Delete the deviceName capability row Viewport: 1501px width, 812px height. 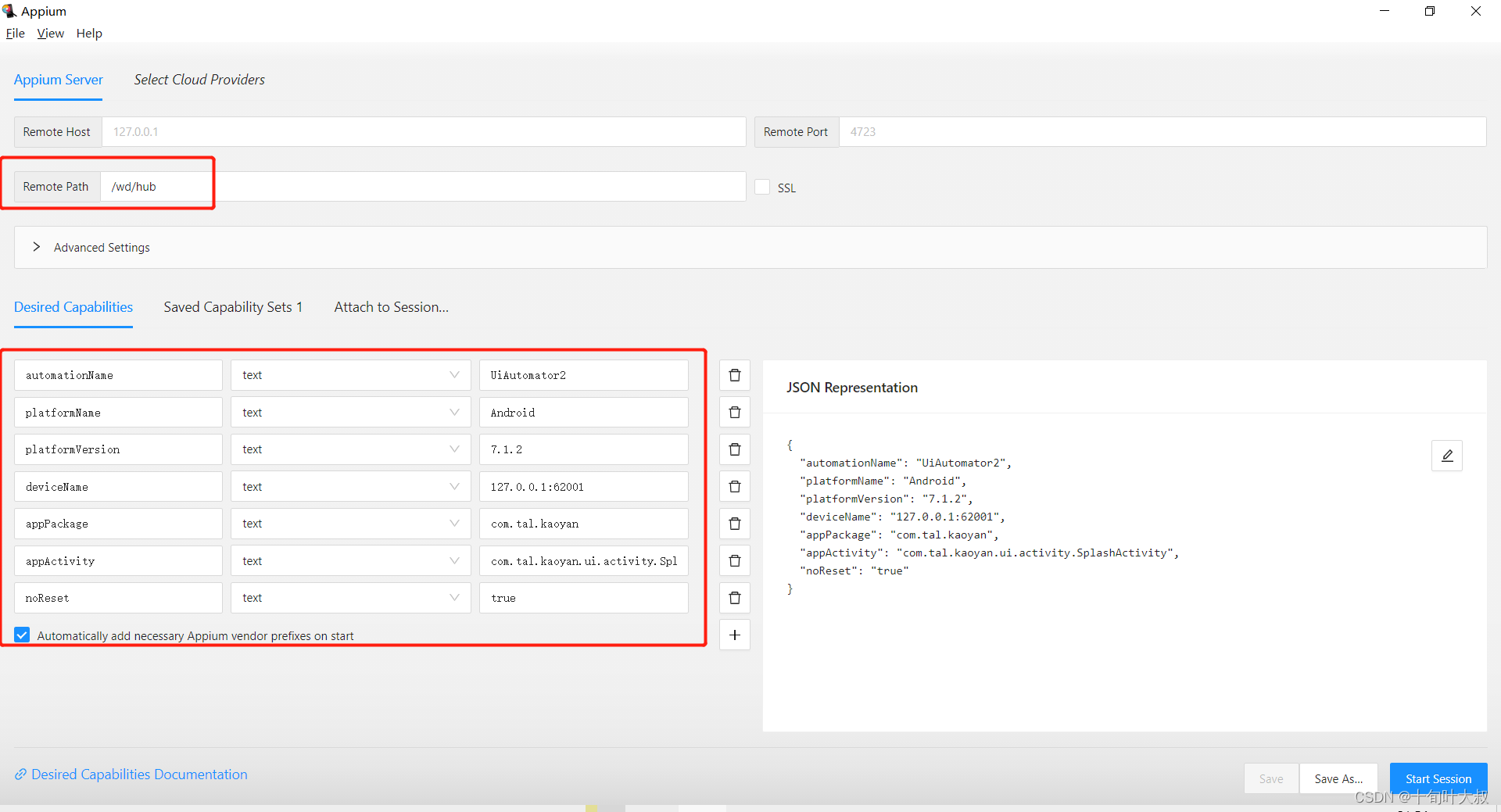click(x=734, y=486)
